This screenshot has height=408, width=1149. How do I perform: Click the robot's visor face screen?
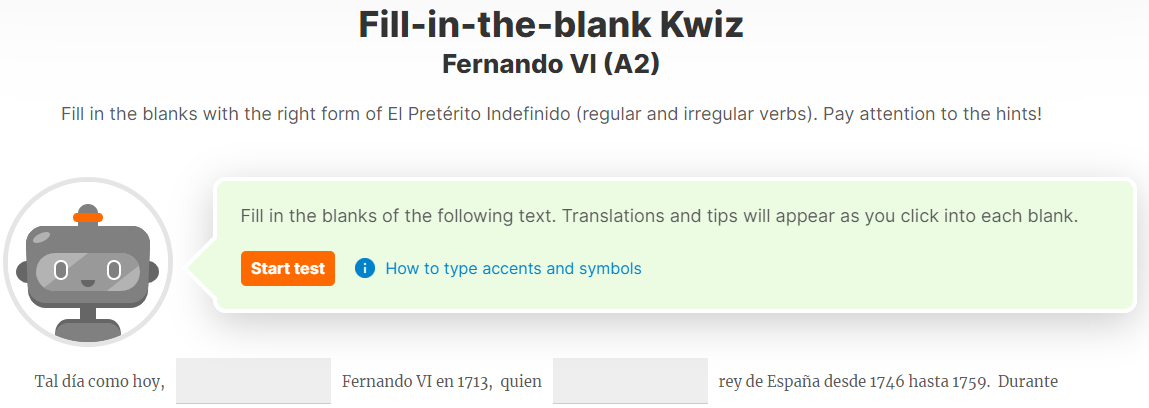[x=88, y=272]
